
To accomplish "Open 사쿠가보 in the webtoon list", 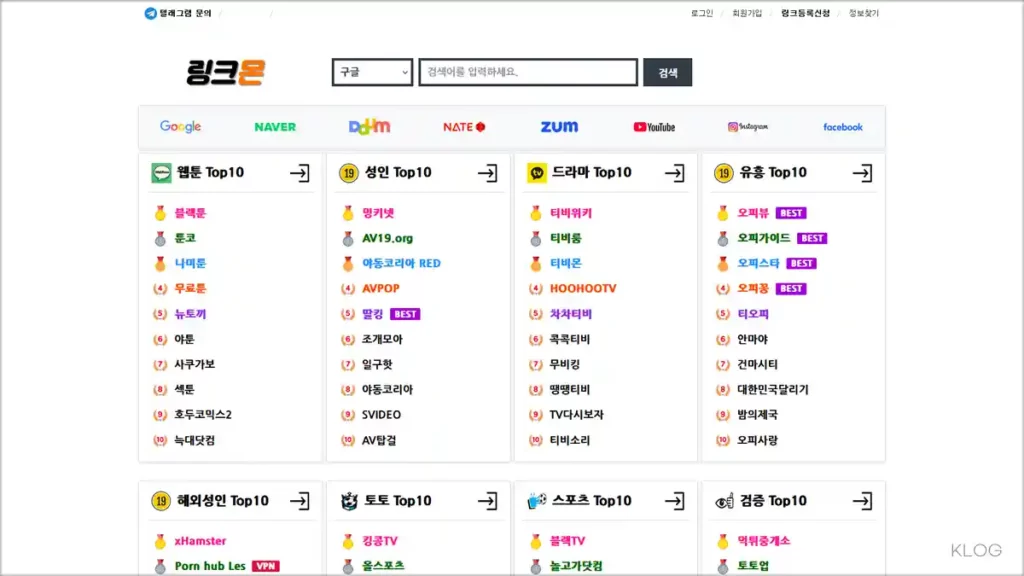I will pos(195,364).
